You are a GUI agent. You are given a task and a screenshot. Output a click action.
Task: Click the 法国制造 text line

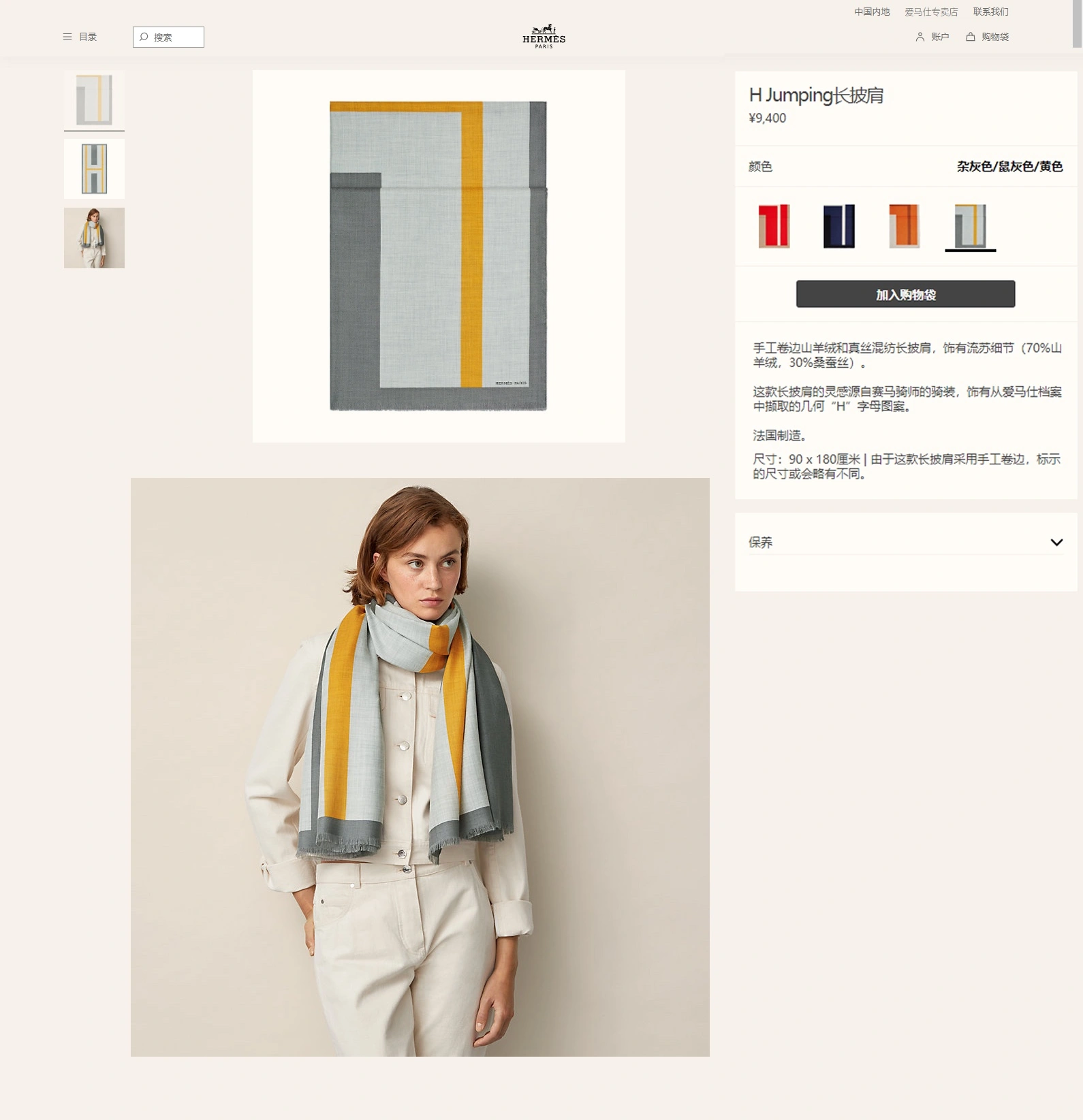tap(780, 436)
